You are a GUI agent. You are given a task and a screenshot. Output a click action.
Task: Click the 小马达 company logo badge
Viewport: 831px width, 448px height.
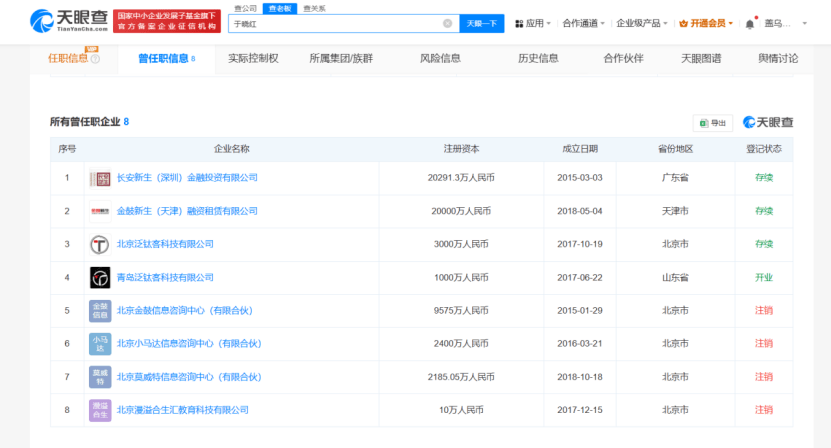pyautogui.click(x=100, y=343)
